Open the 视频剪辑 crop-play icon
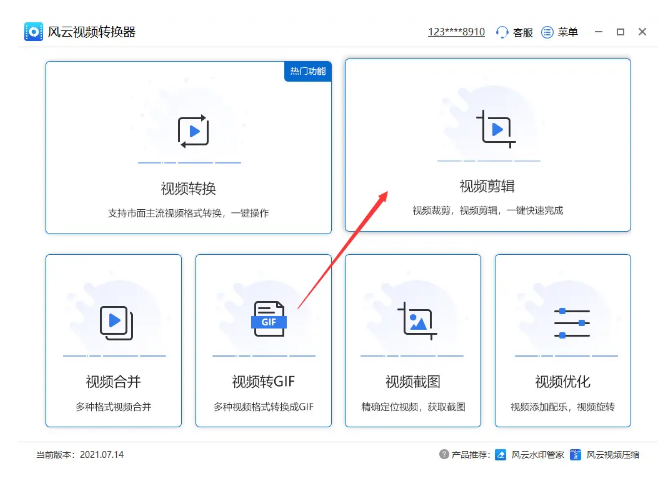Image resolution: width=658 pixels, height=483 pixels. (x=496, y=129)
